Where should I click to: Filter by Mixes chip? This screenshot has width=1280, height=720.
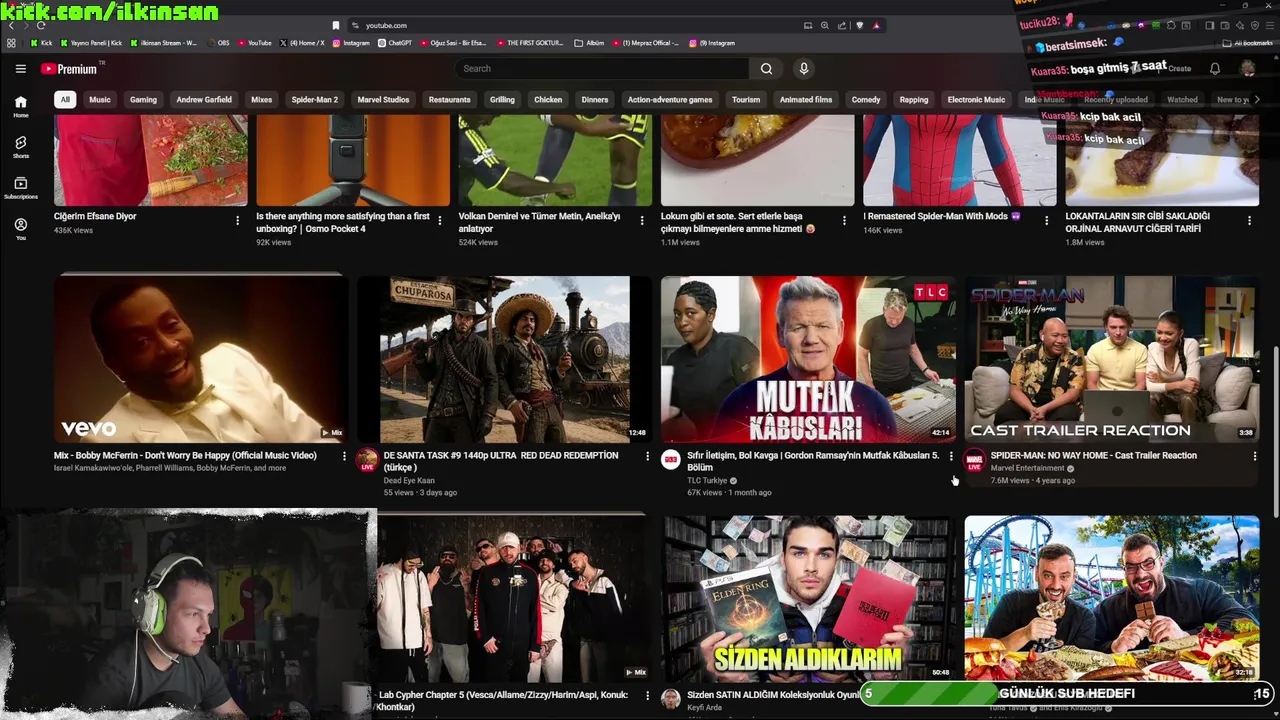tap(261, 100)
